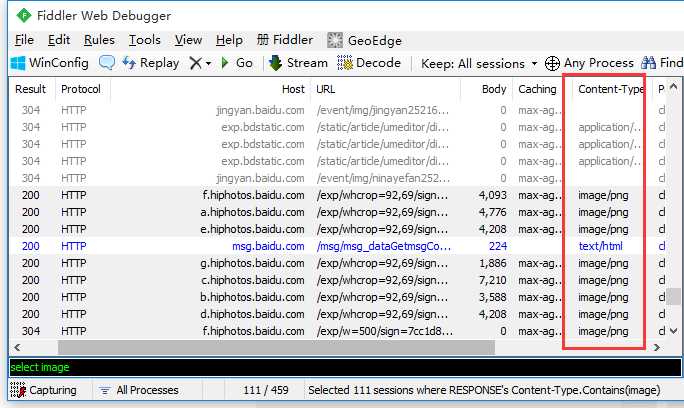Click the Find binoculars icon
The image size is (684, 408).
648,63
